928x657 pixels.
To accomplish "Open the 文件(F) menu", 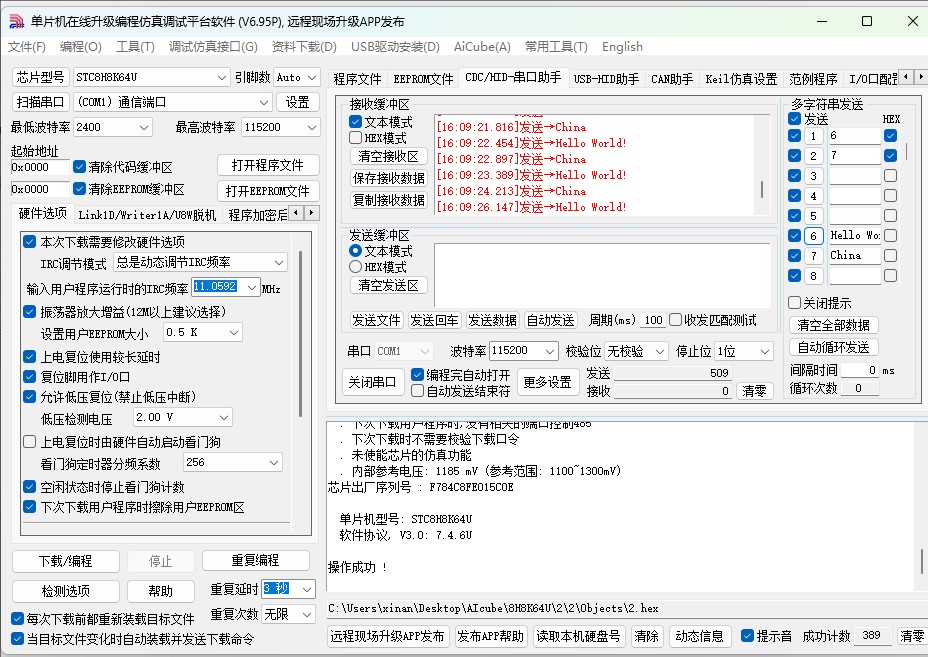I will [27, 47].
